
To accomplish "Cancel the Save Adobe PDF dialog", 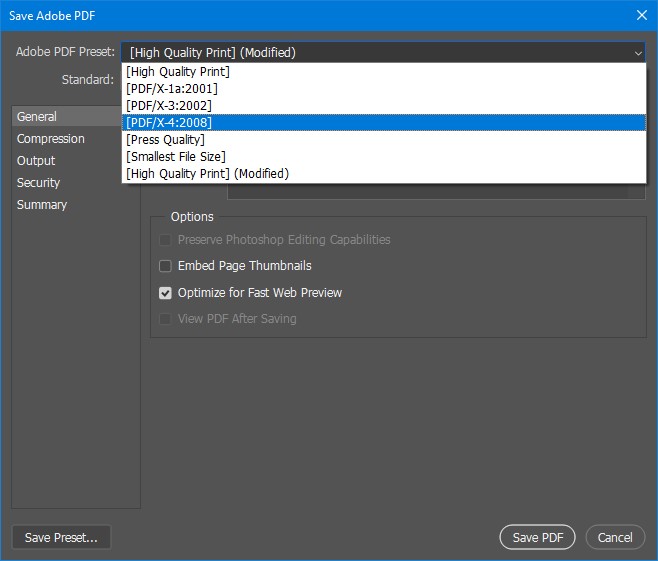I will (x=615, y=537).
